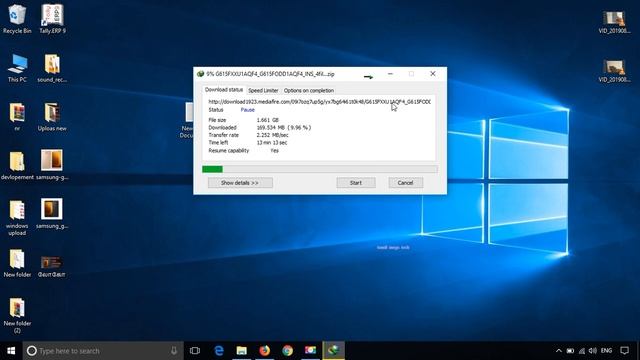Click the battery tray icon
This screenshot has width=640, height=360.
570,351
